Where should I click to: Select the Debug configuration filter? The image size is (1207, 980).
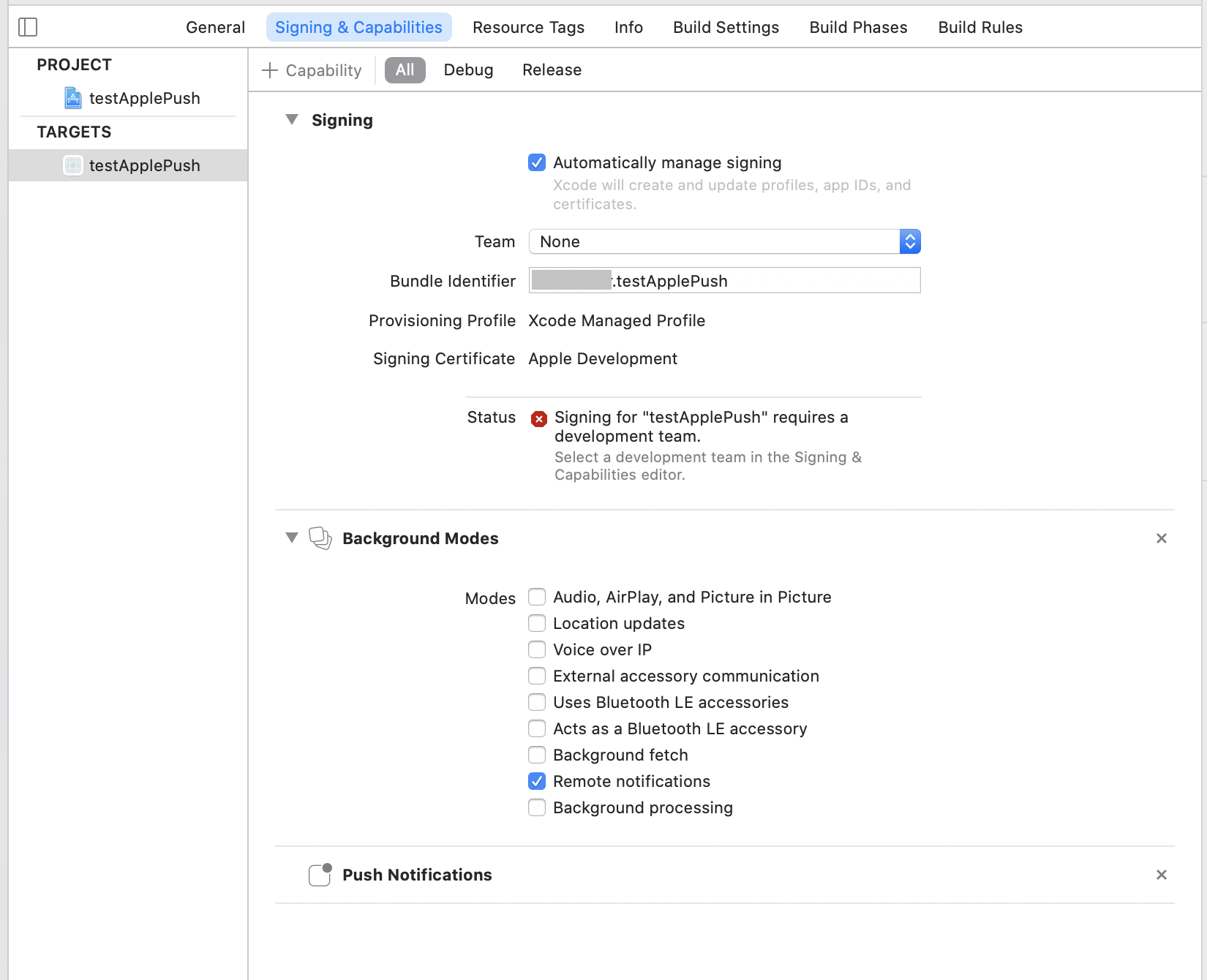pos(468,70)
